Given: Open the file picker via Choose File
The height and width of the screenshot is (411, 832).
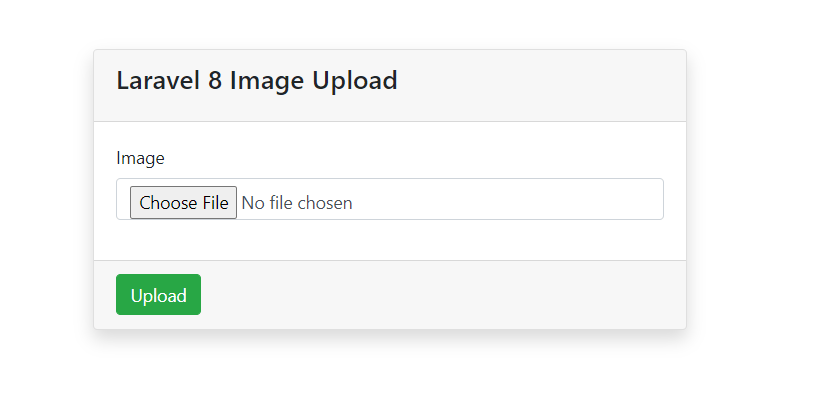Looking at the screenshot, I should pos(183,202).
